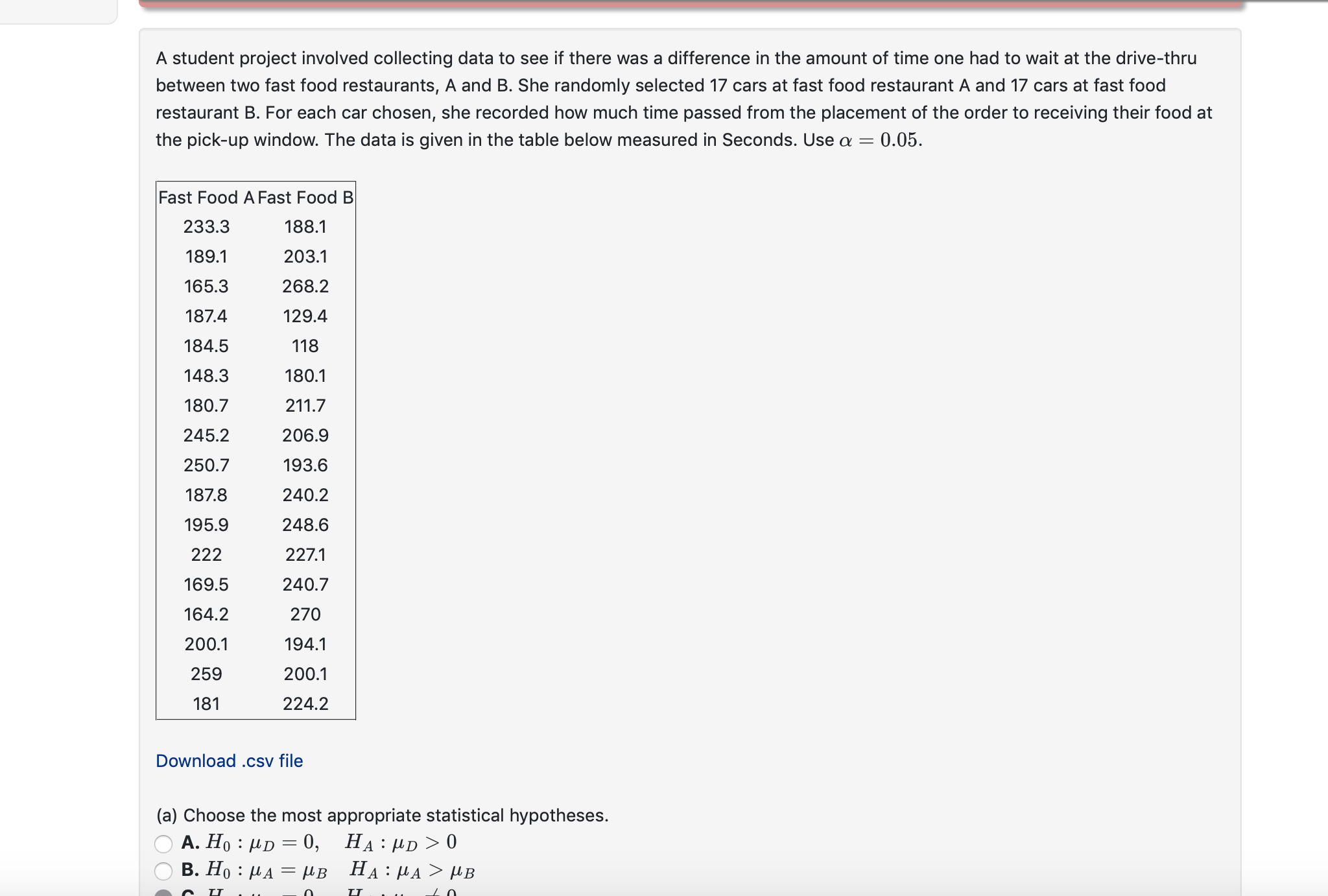Click the Fast Food A column header
Image resolution: width=1328 pixels, height=896 pixels.
(x=205, y=197)
